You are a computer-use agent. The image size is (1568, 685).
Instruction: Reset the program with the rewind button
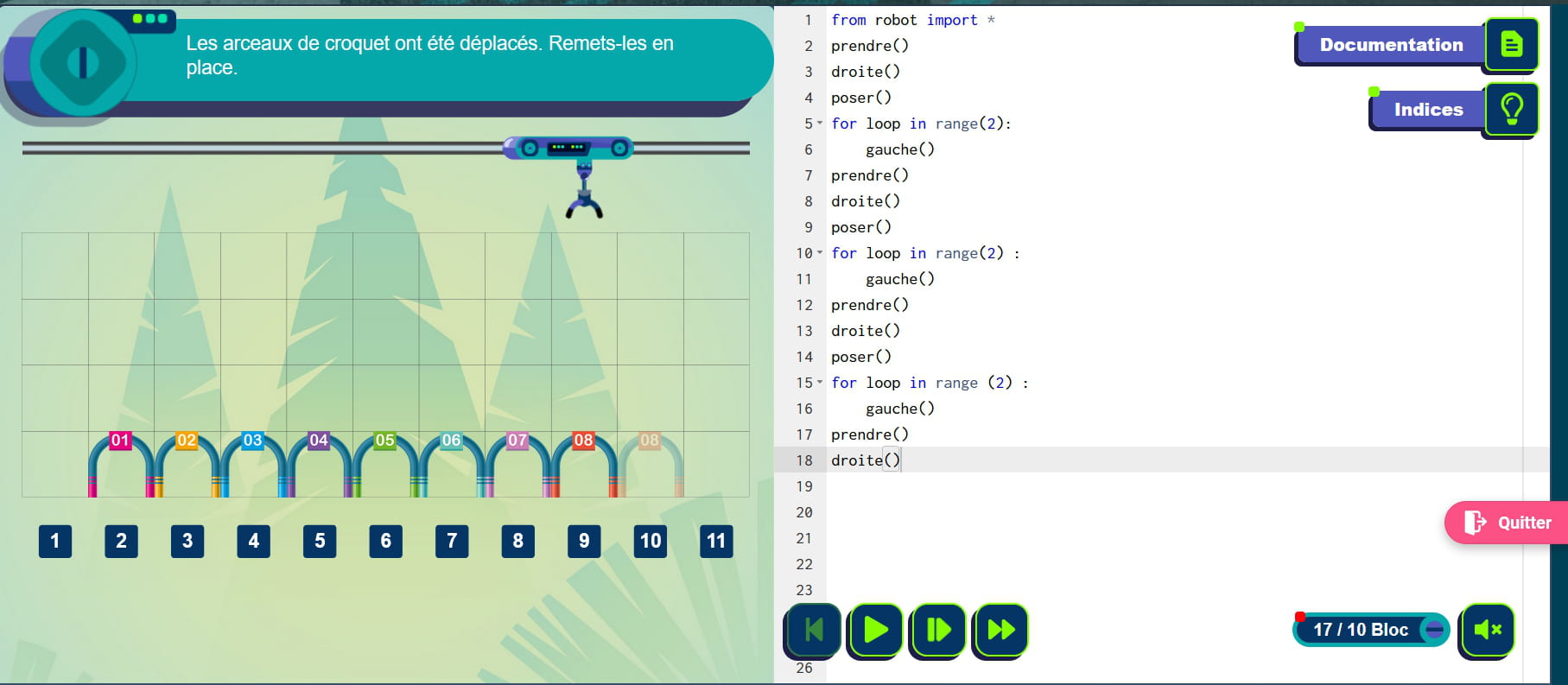(812, 631)
